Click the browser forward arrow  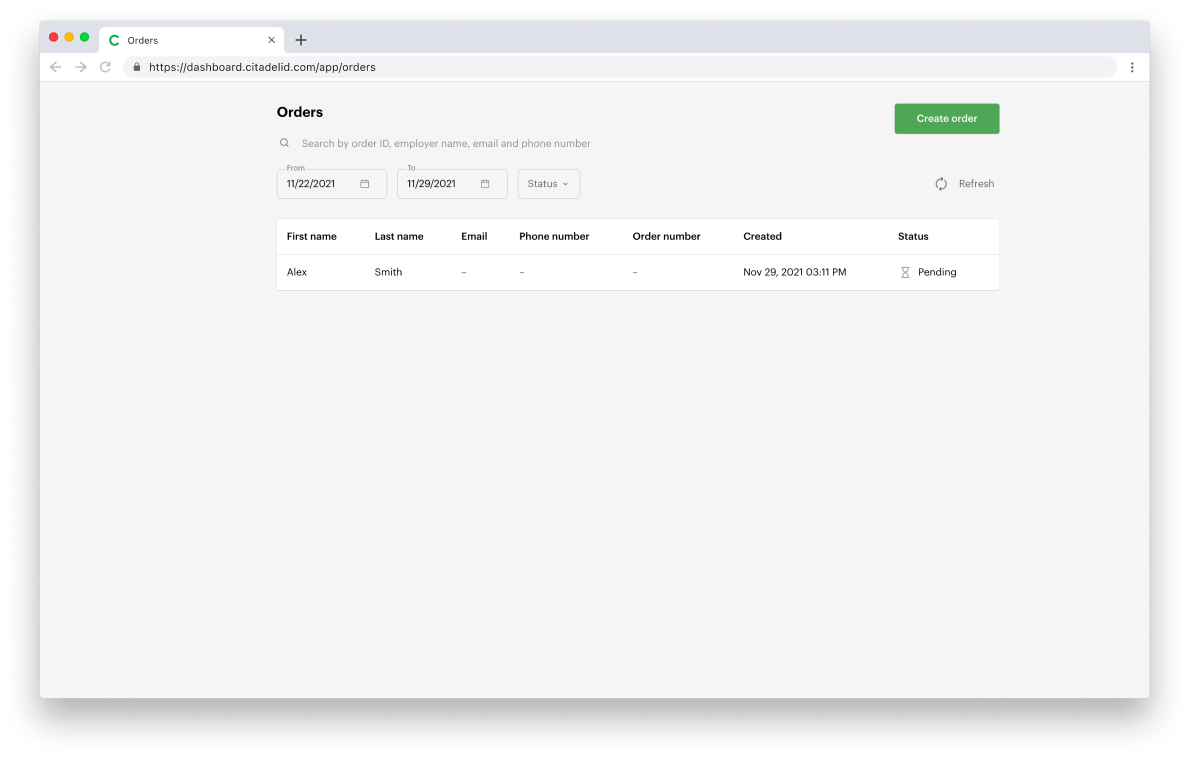(x=80, y=67)
